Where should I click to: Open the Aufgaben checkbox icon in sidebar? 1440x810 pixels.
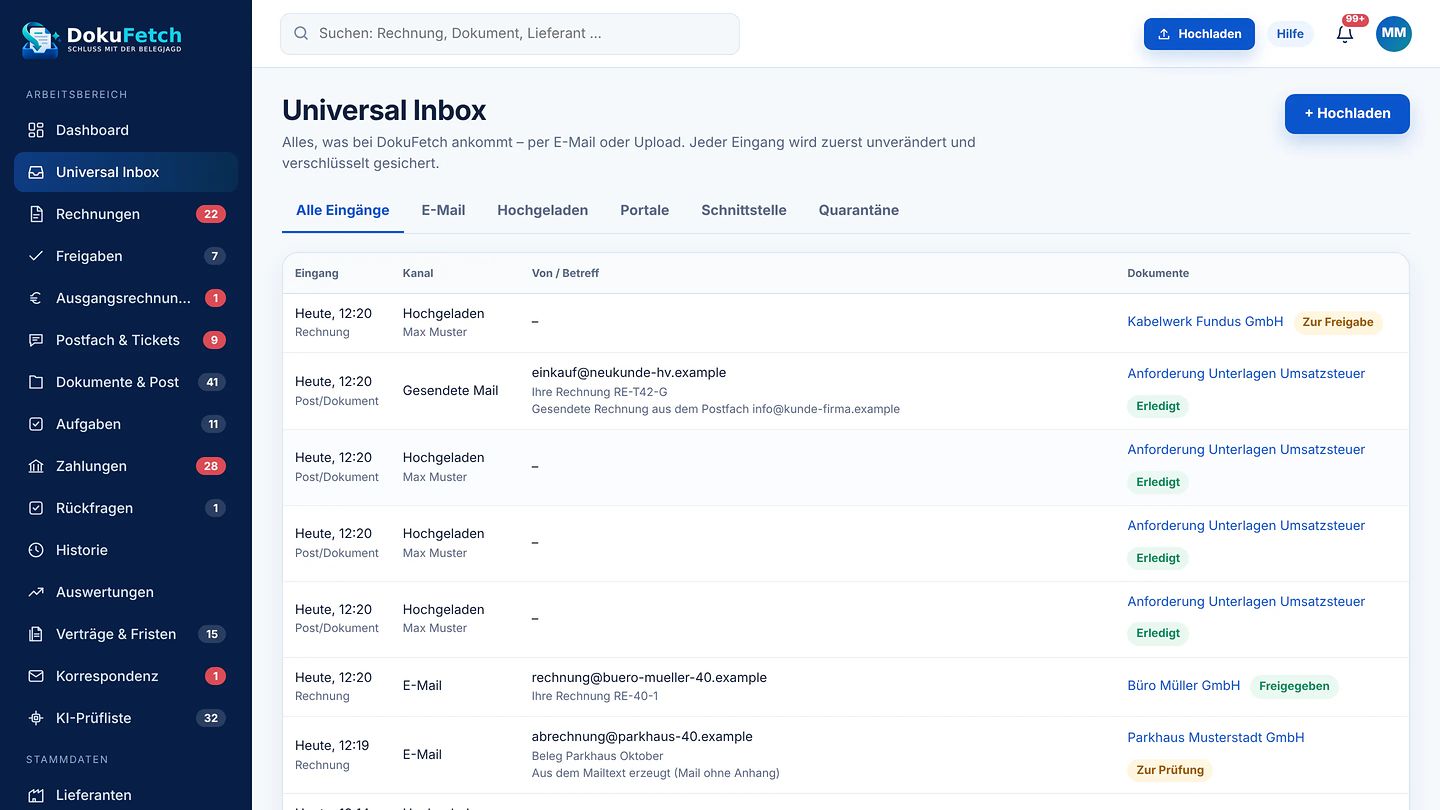point(36,424)
